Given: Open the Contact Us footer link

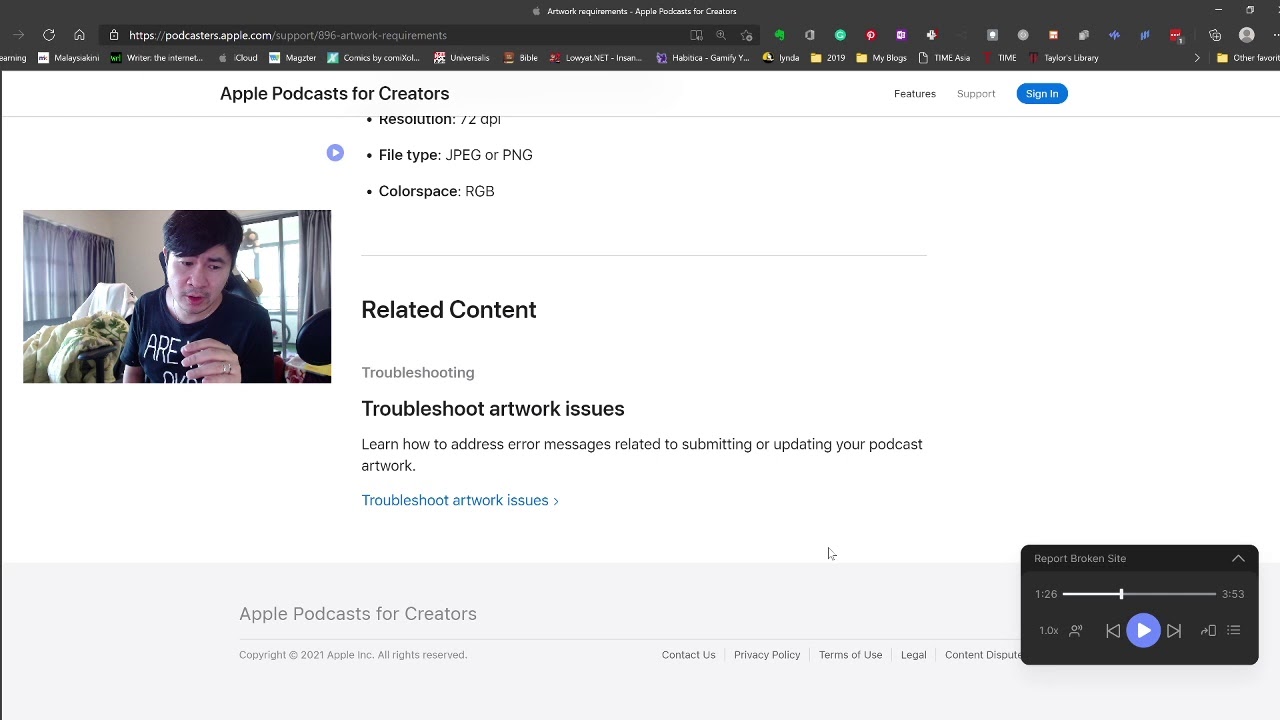Looking at the screenshot, I should (688, 655).
